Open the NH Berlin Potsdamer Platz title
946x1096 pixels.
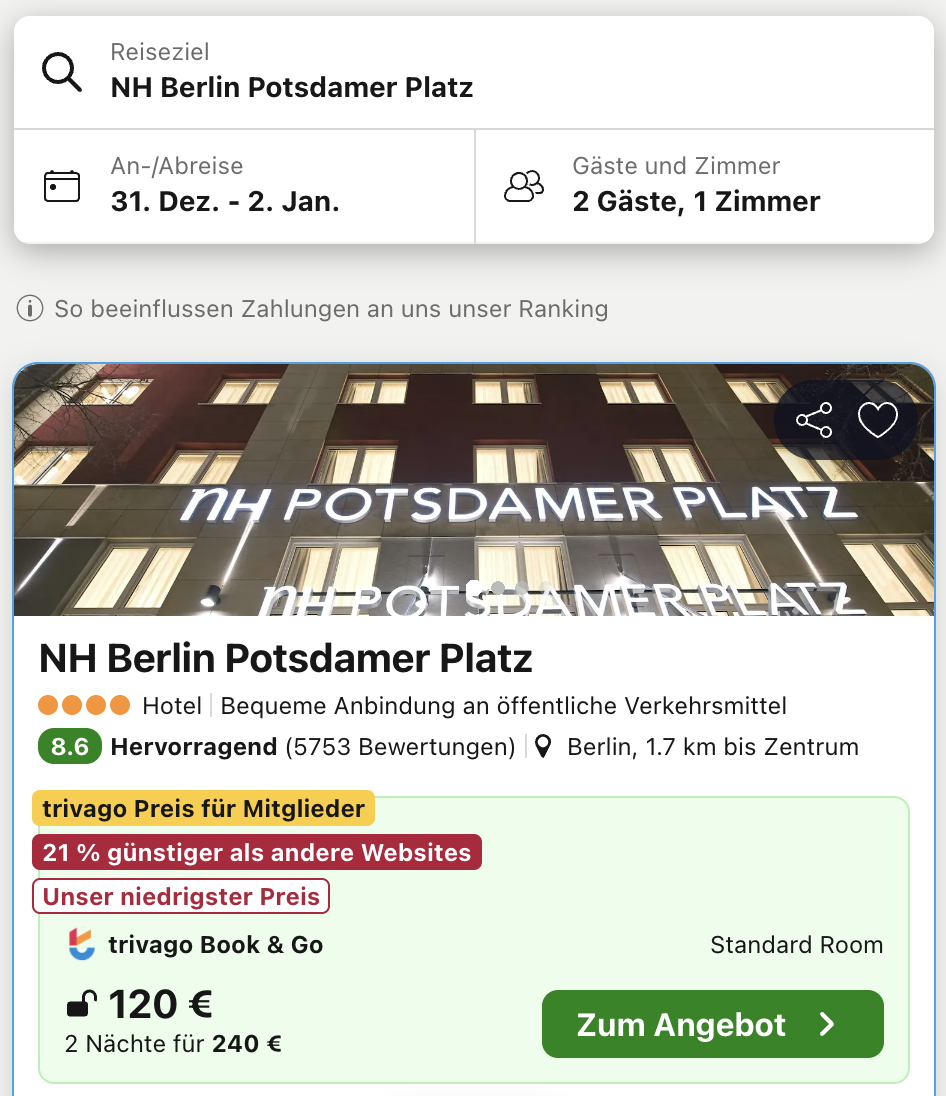click(x=285, y=659)
